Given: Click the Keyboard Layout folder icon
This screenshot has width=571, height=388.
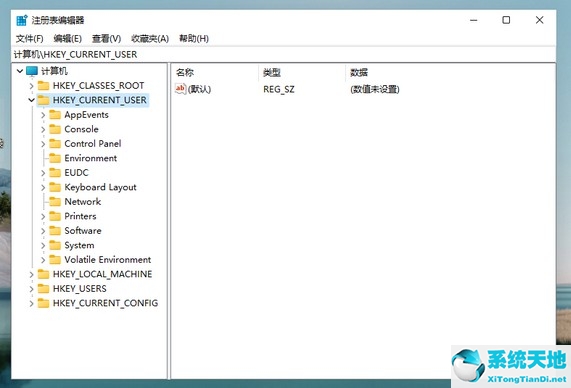Looking at the screenshot, I should coord(55,187).
